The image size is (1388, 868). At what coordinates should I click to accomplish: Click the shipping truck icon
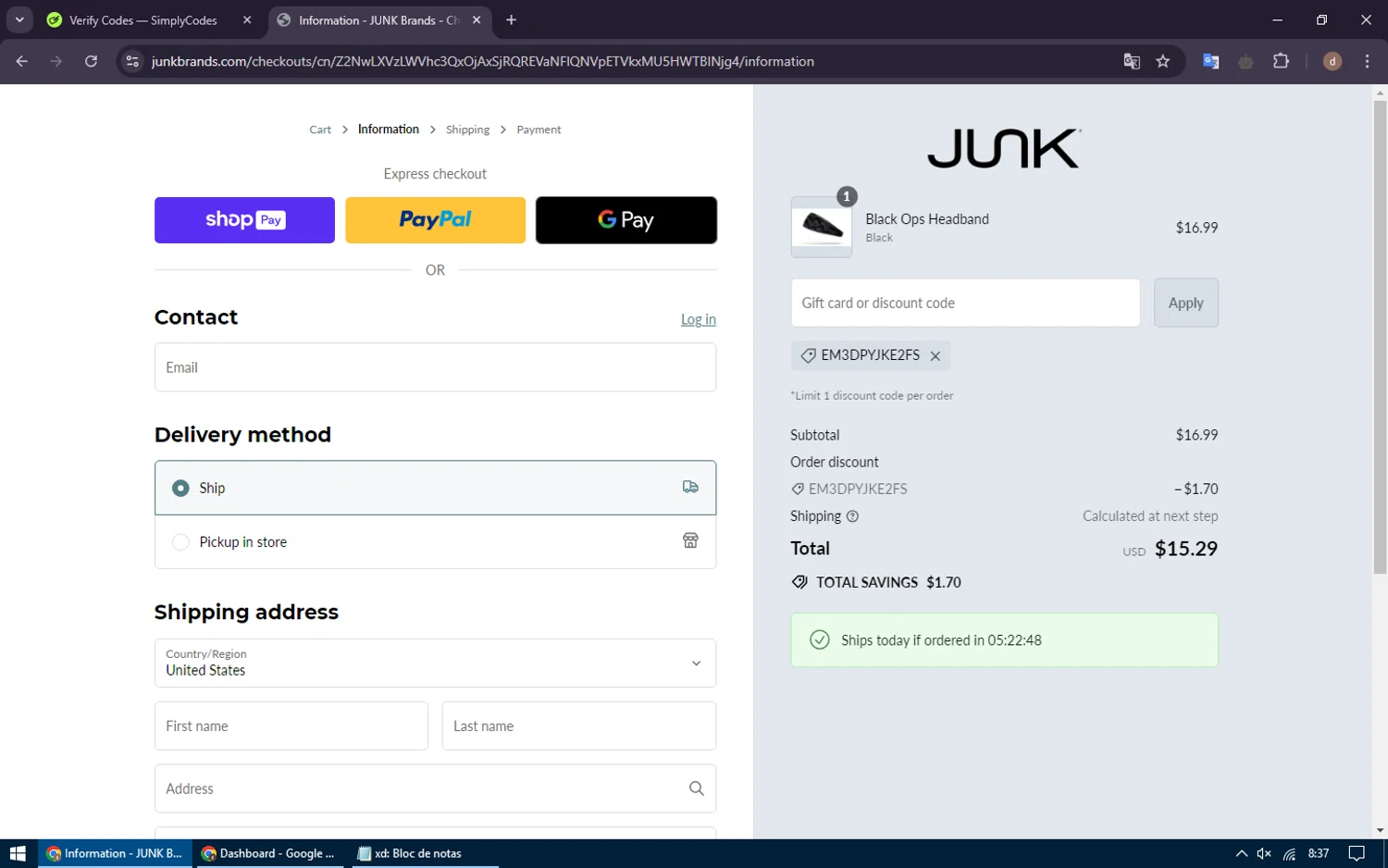point(690,487)
